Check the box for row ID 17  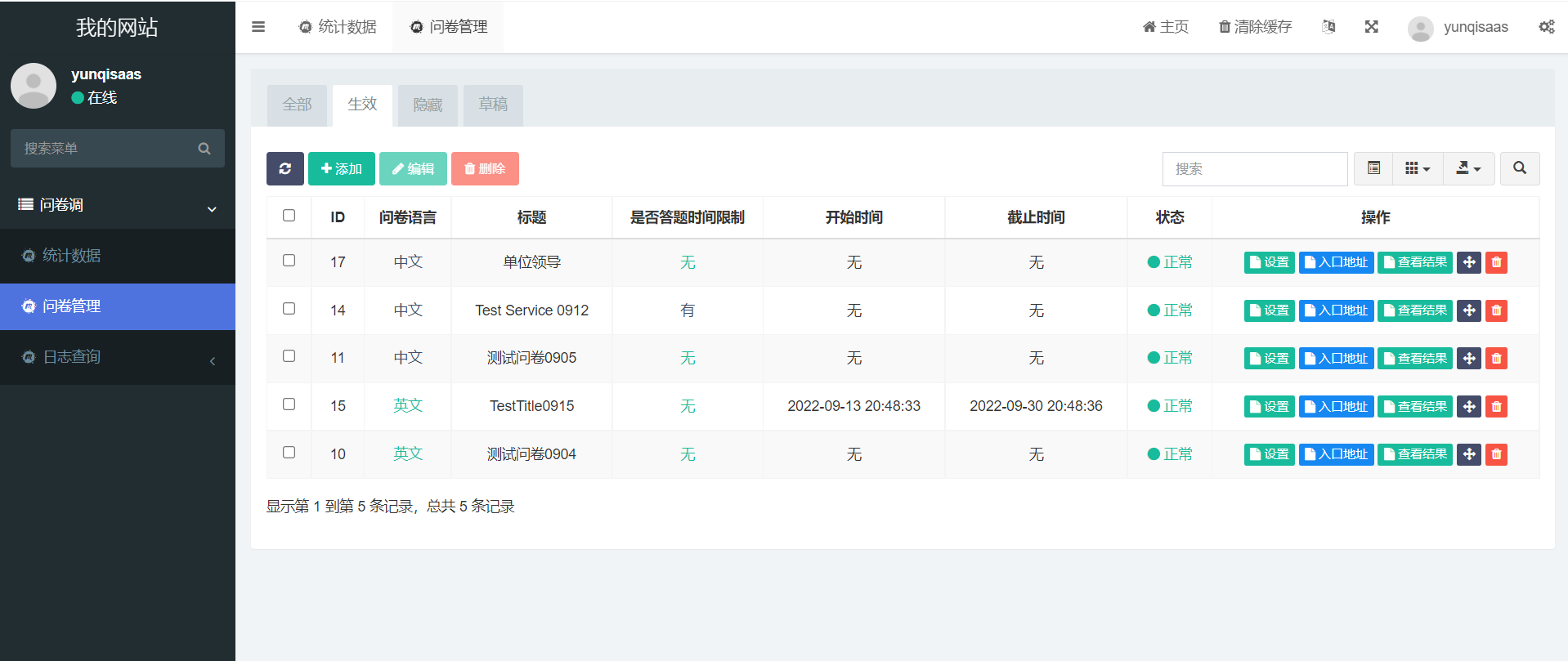(x=289, y=261)
